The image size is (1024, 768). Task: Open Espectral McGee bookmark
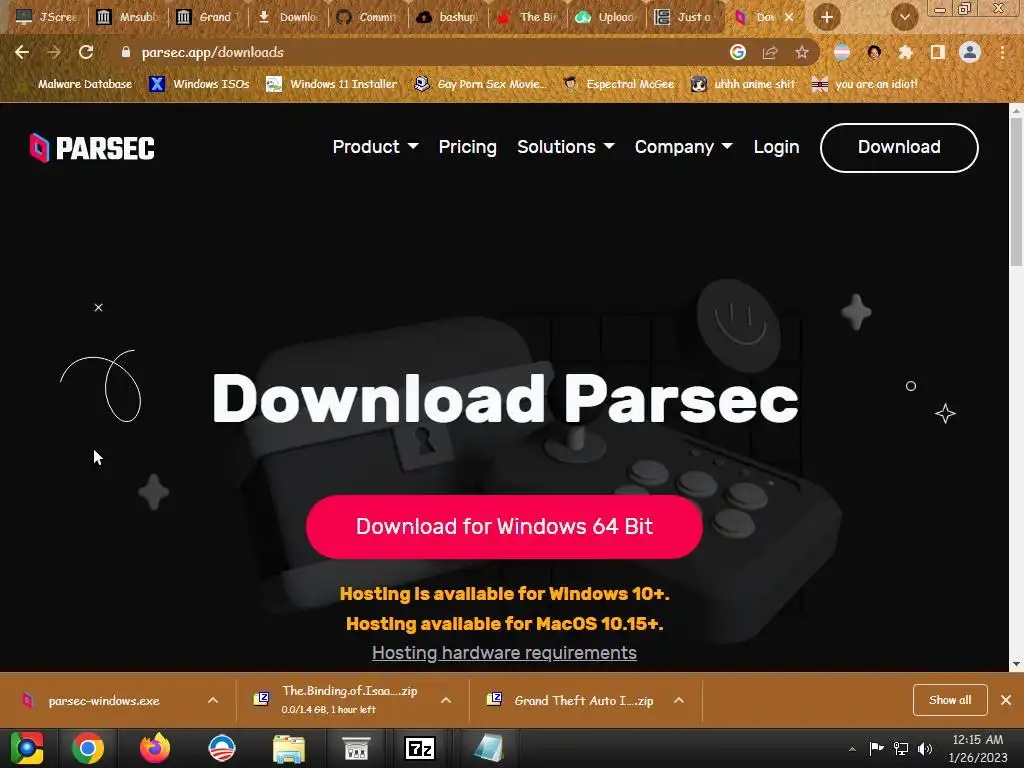point(619,84)
